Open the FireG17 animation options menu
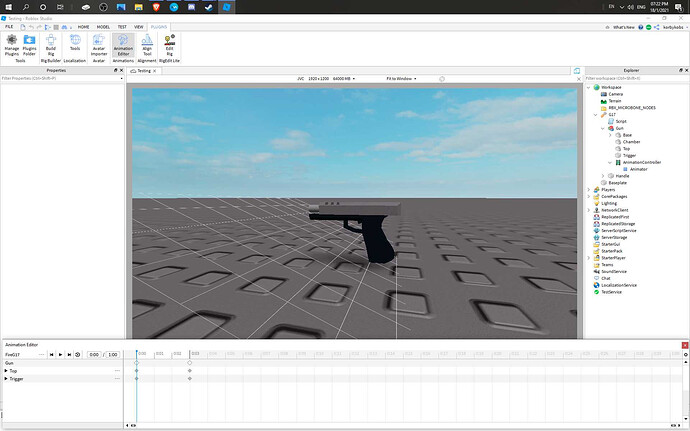This screenshot has width=690, height=431. click(42, 354)
